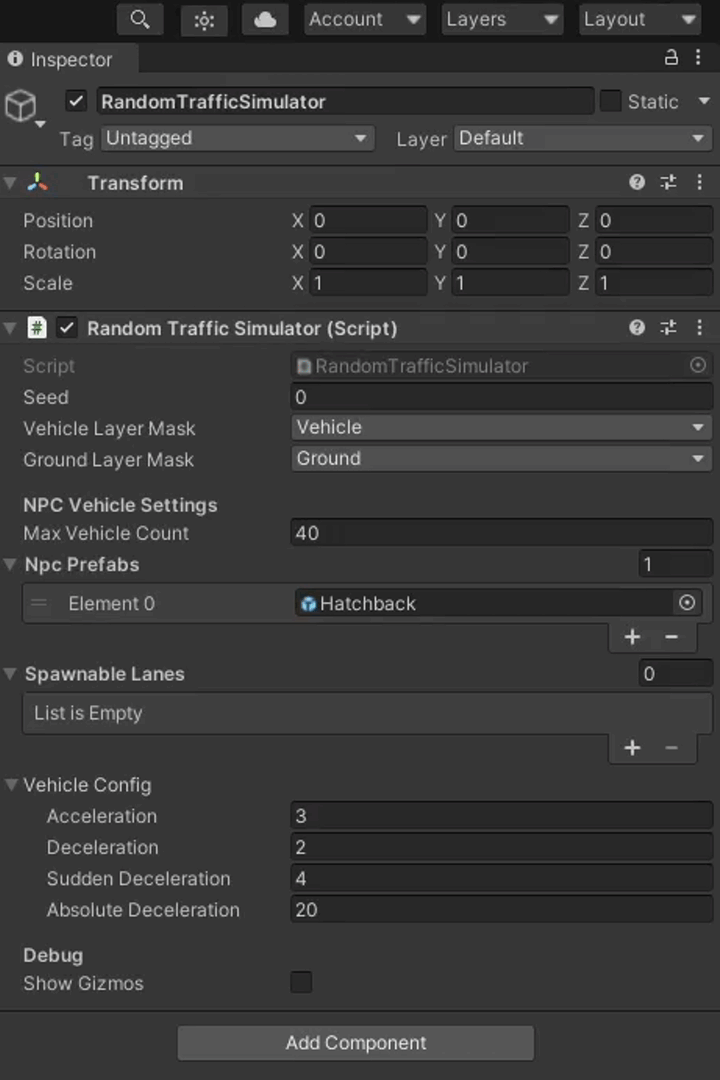
Task: Collapse the Vehicle Config foldout
Action: [11, 785]
